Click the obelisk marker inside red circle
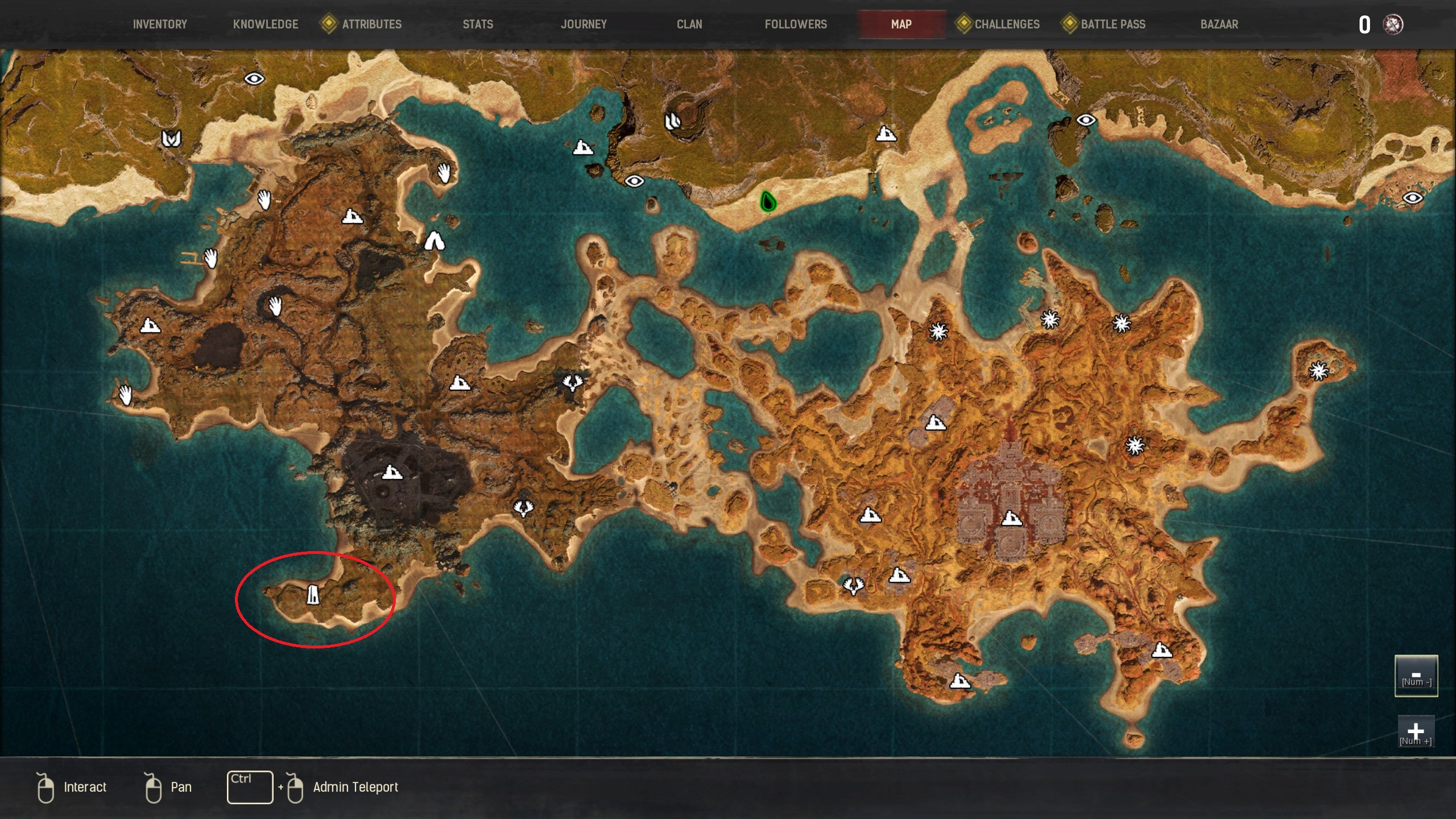 click(313, 595)
